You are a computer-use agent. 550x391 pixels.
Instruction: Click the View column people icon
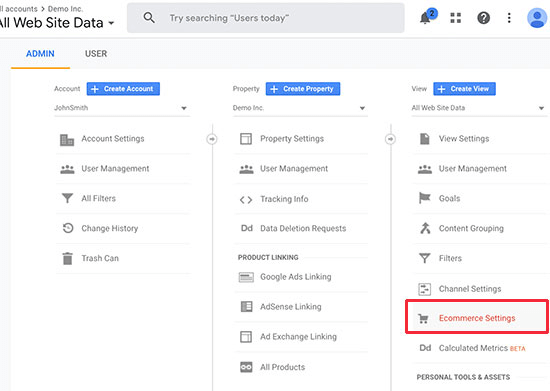(x=425, y=169)
